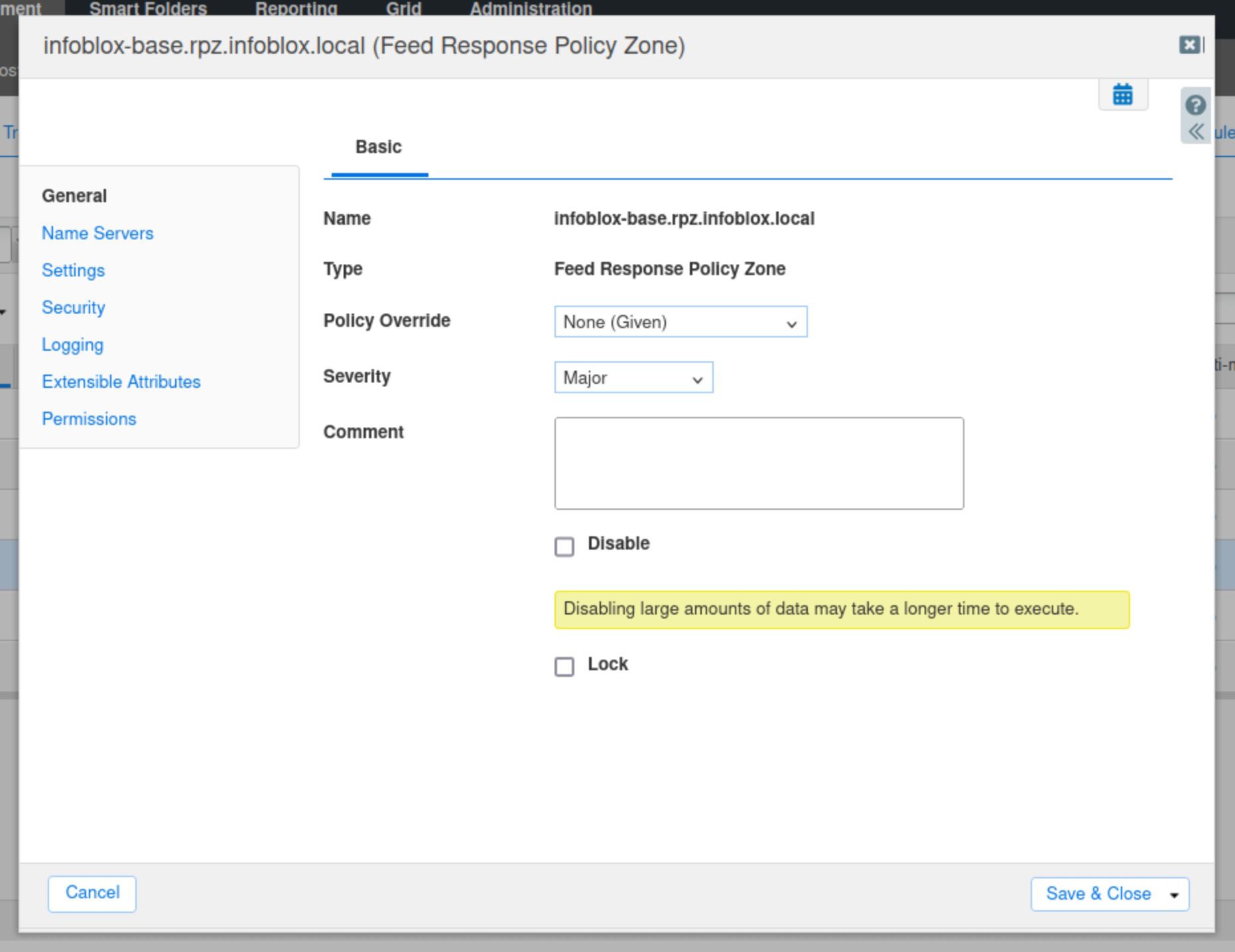This screenshot has height=952, width=1235.
Task: Click the Save & Close button
Action: pyautogui.click(x=1098, y=894)
